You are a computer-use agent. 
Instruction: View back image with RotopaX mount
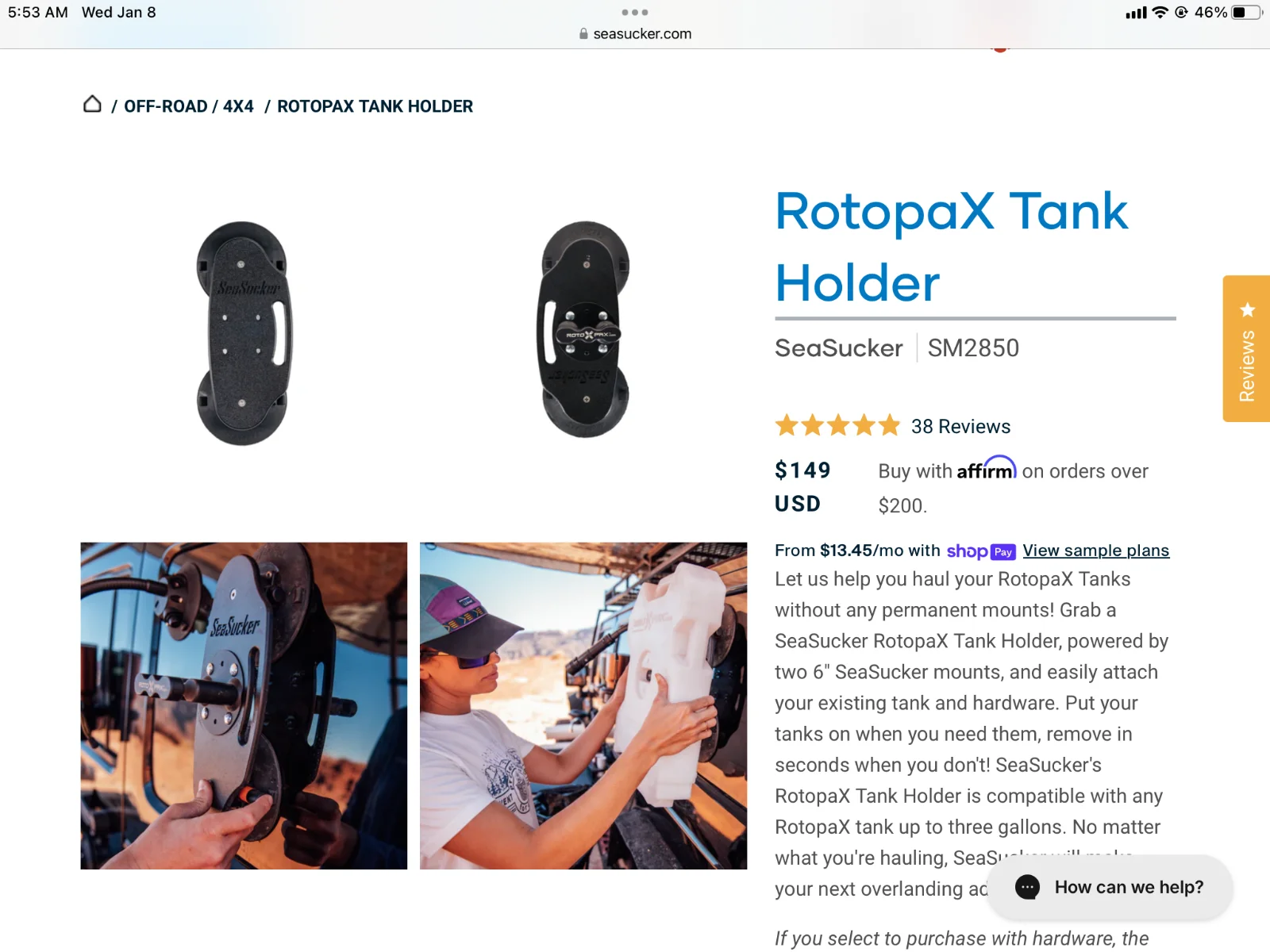[584, 328]
